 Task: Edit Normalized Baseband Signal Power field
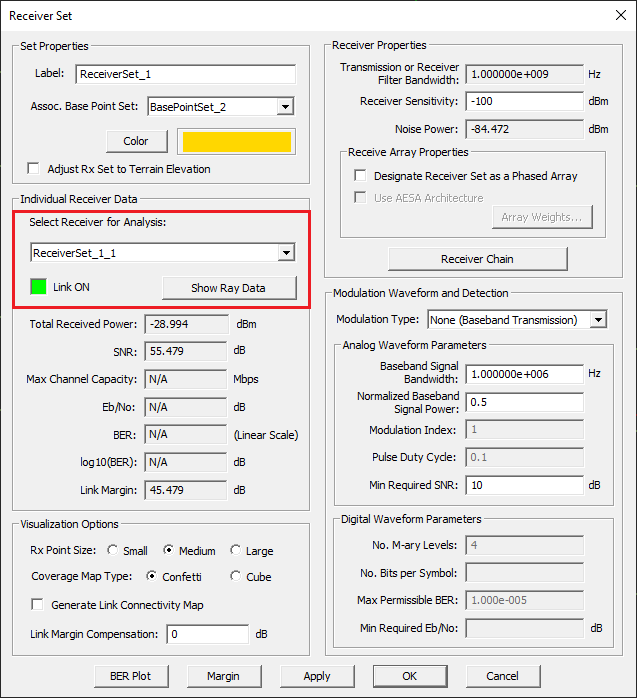pos(524,402)
